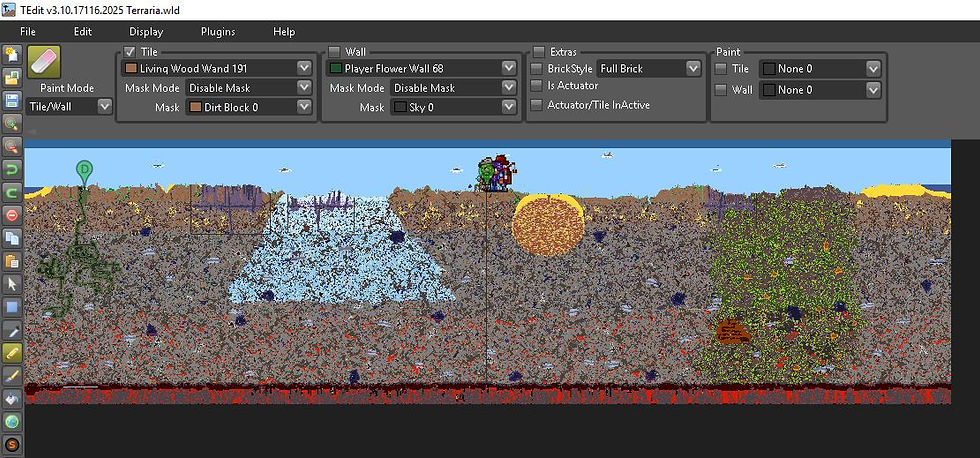Screen dimensions: 980x458
Task: Click the Living Wood Wand color swatch
Action: coord(131,68)
